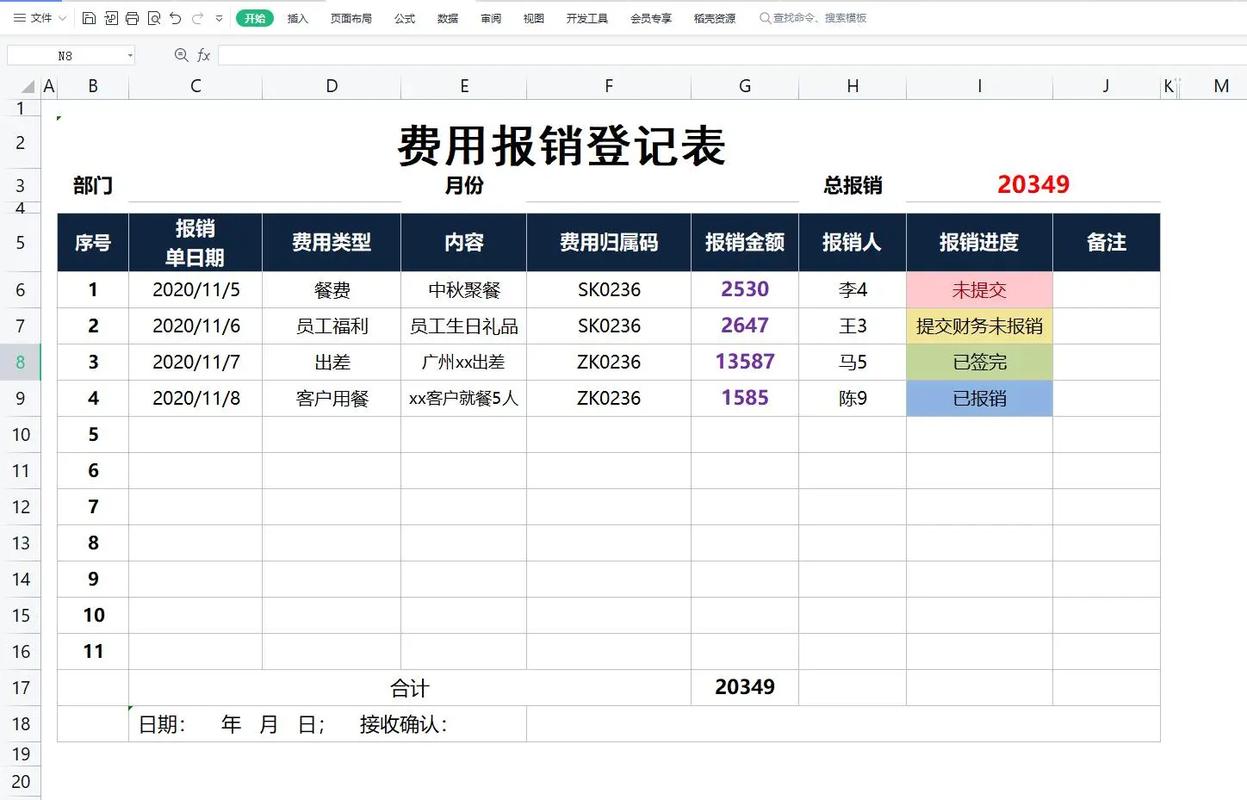The image size is (1247, 800).
Task: Click the 报销进度 header cell
Action: coord(979,242)
